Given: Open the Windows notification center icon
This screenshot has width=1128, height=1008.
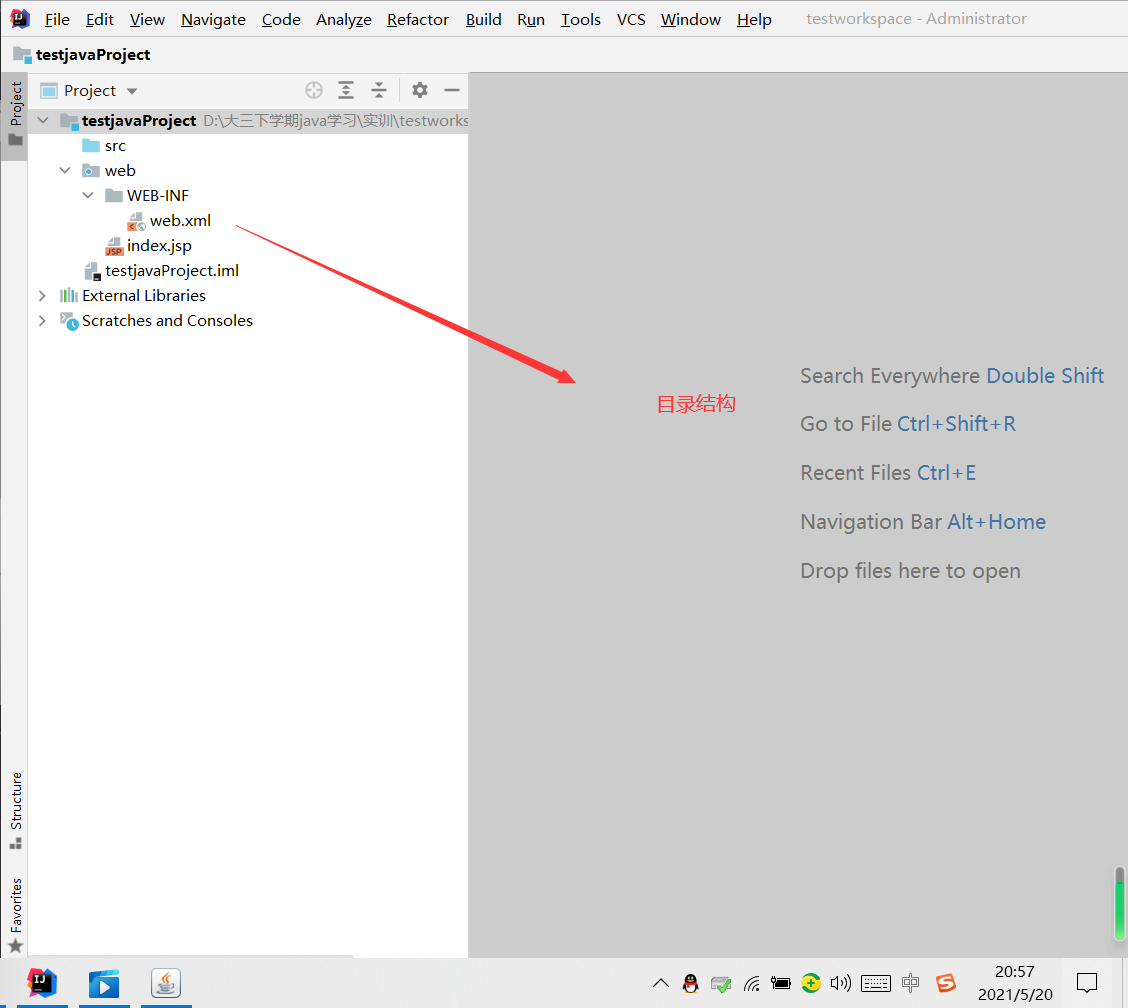Looking at the screenshot, I should [1086, 983].
